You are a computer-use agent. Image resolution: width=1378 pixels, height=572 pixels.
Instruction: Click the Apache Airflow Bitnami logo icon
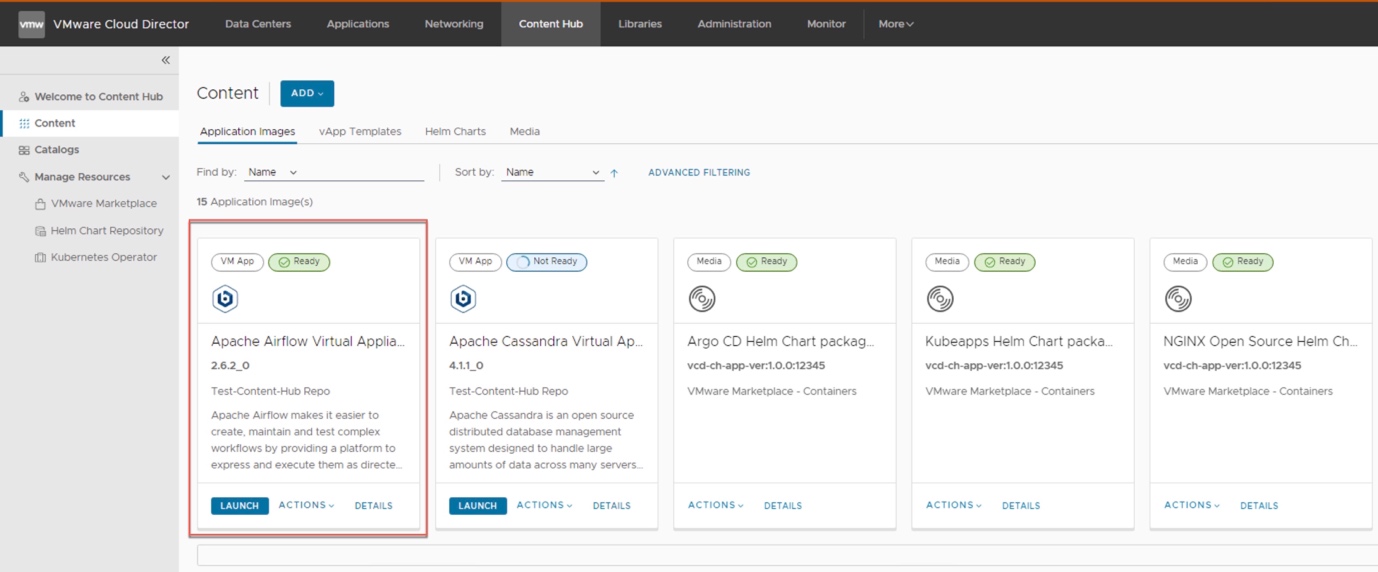(x=225, y=298)
